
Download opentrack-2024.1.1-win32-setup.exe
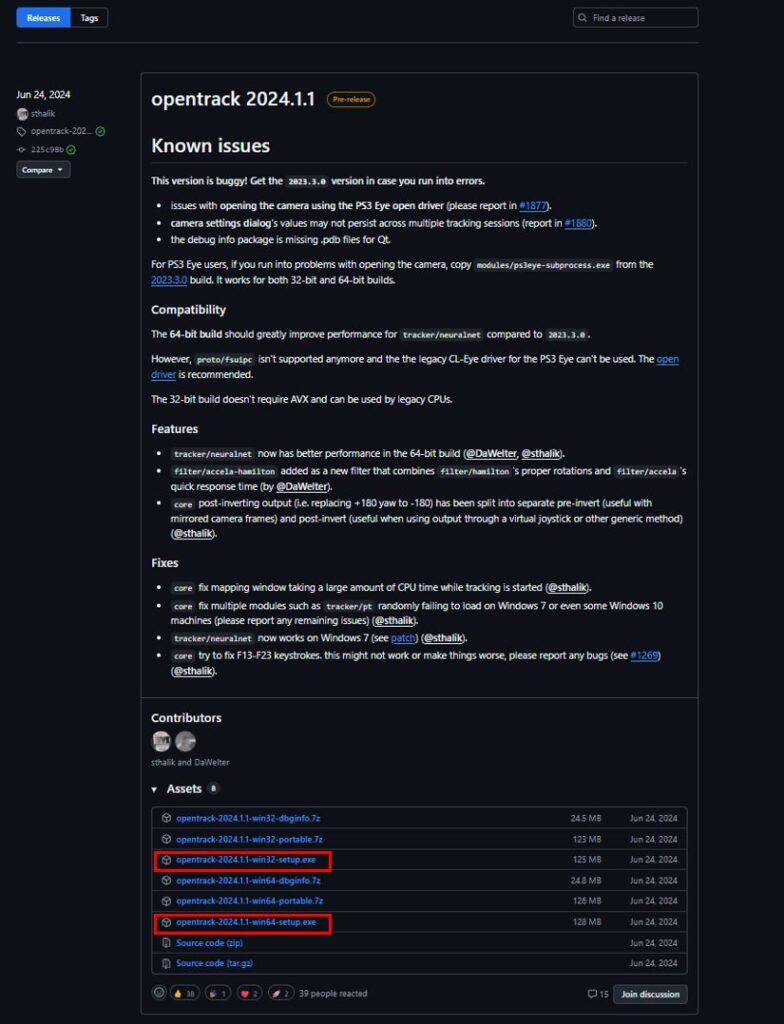(x=245, y=859)
